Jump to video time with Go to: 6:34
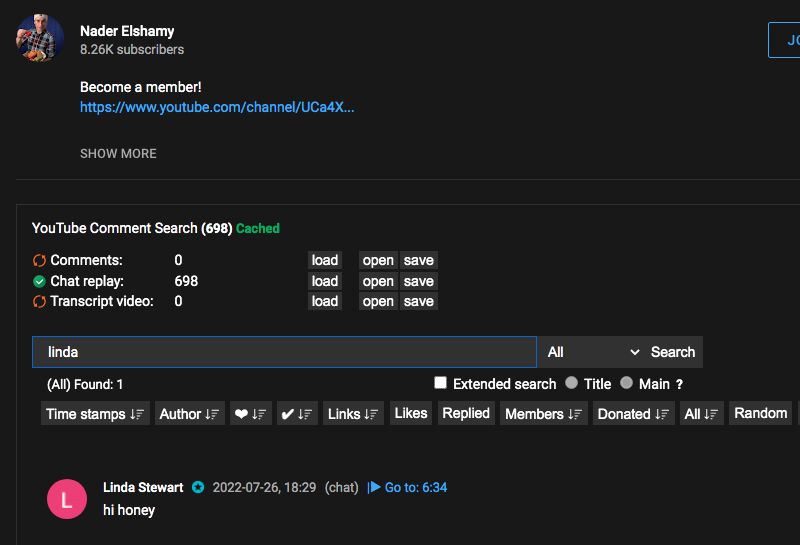Screen dimensions: 800x545 coord(415,487)
